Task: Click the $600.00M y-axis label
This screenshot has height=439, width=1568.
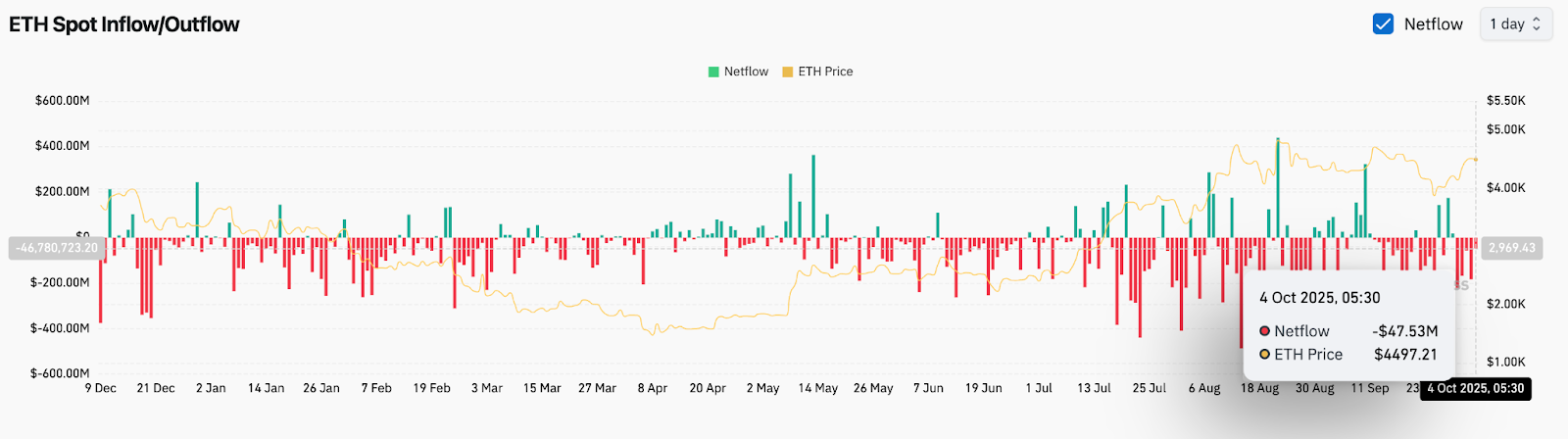Action: pyautogui.click(x=62, y=101)
